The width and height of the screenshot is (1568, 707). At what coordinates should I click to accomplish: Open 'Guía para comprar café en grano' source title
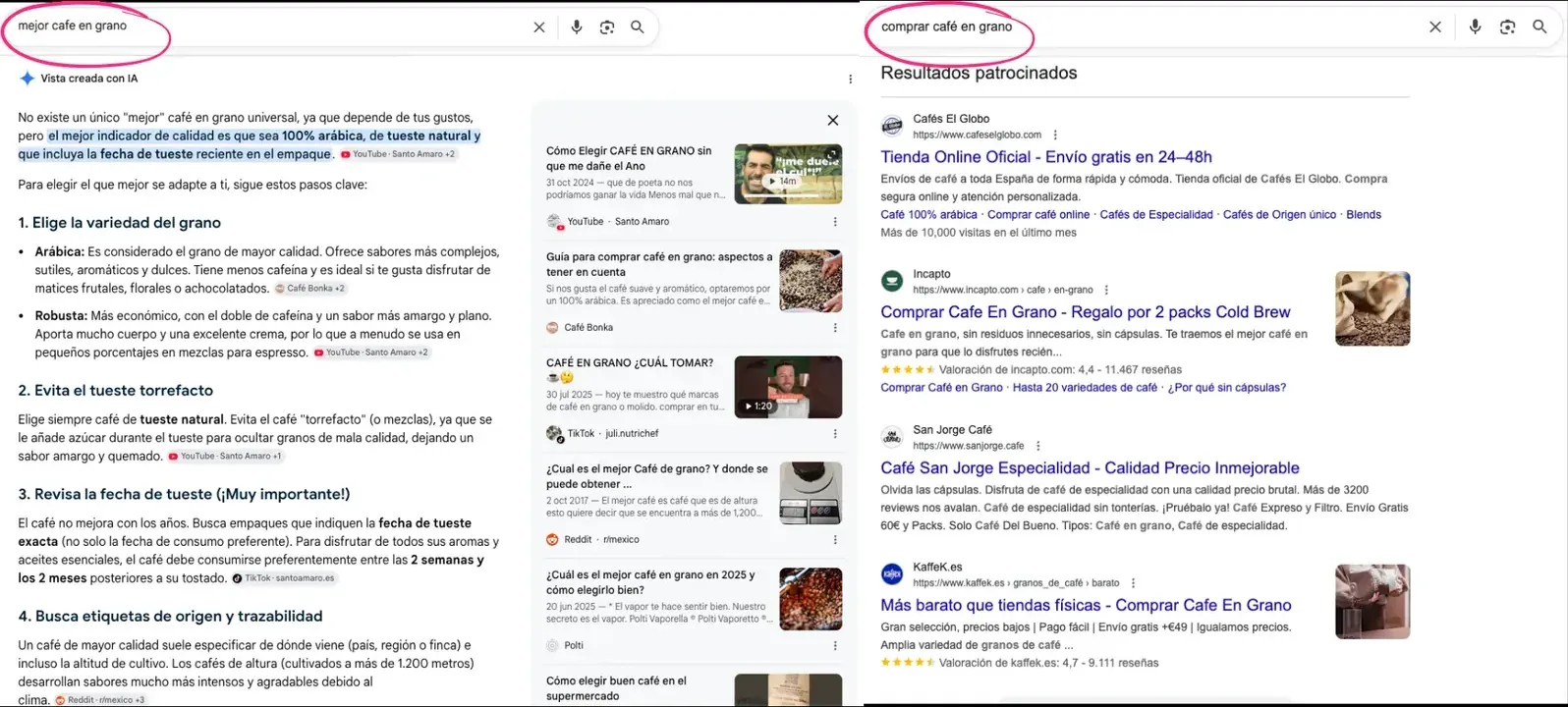click(659, 264)
